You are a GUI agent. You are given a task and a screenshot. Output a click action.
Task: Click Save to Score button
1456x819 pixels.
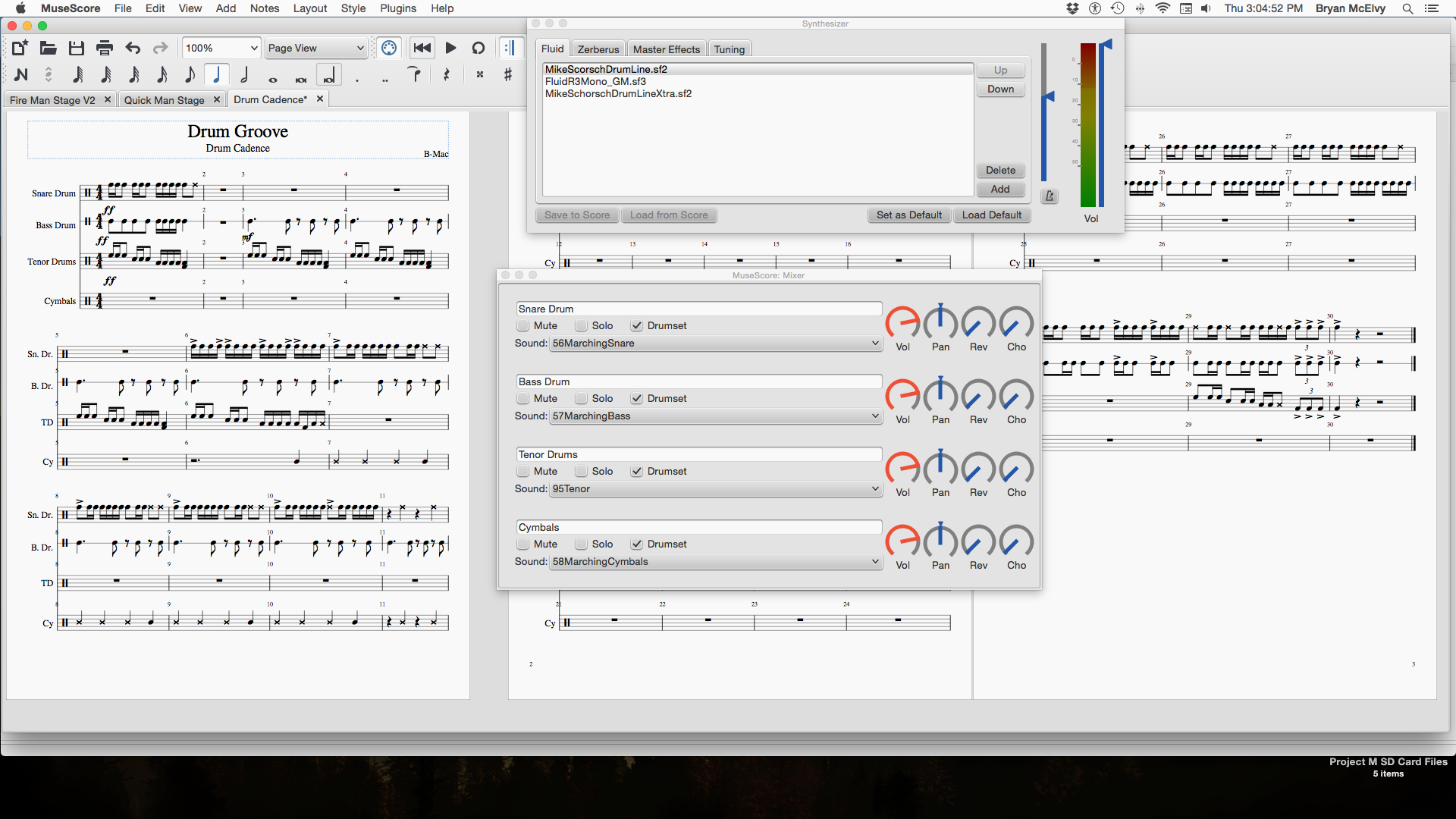pyautogui.click(x=577, y=215)
